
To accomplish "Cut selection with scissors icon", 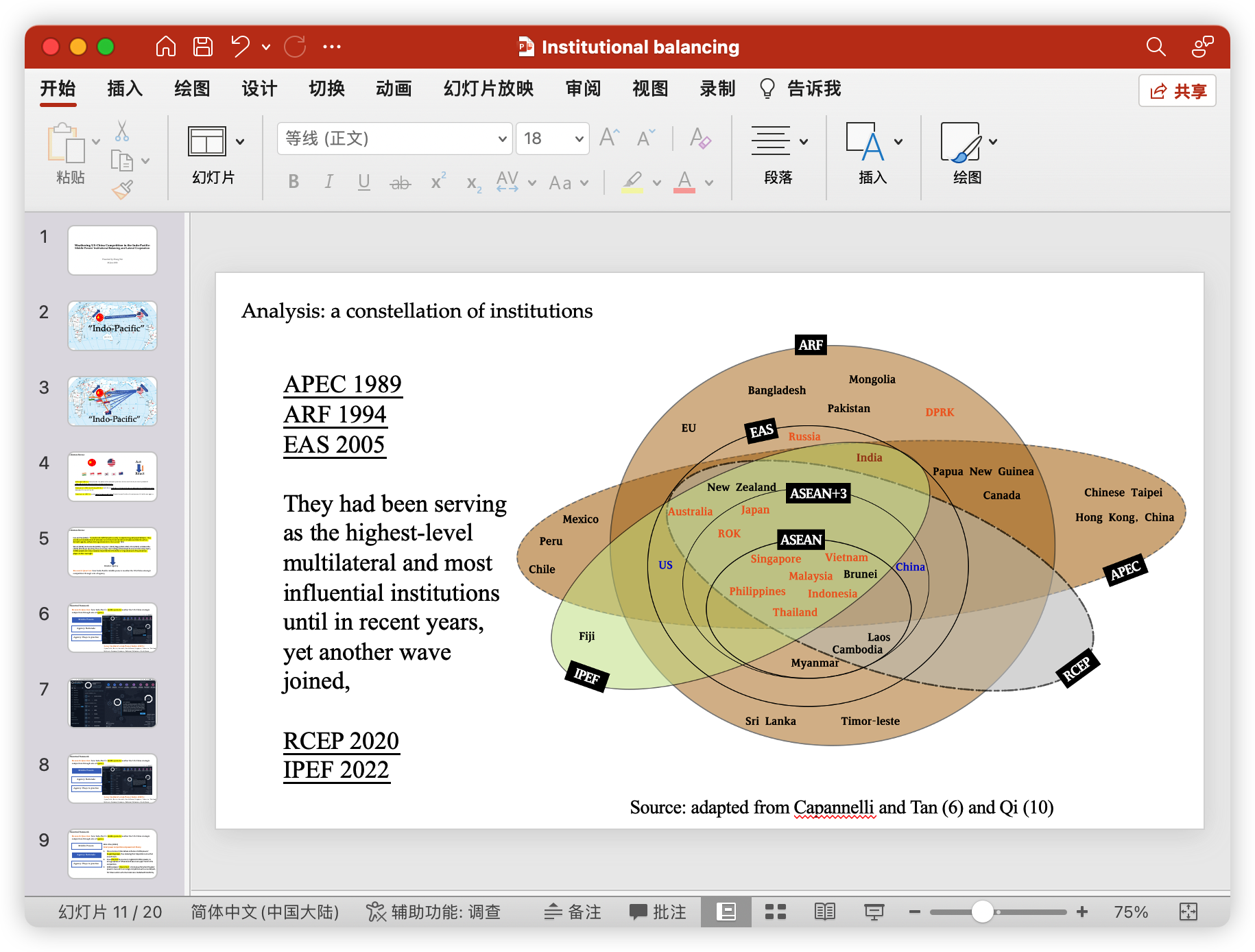I will [x=122, y=131].
